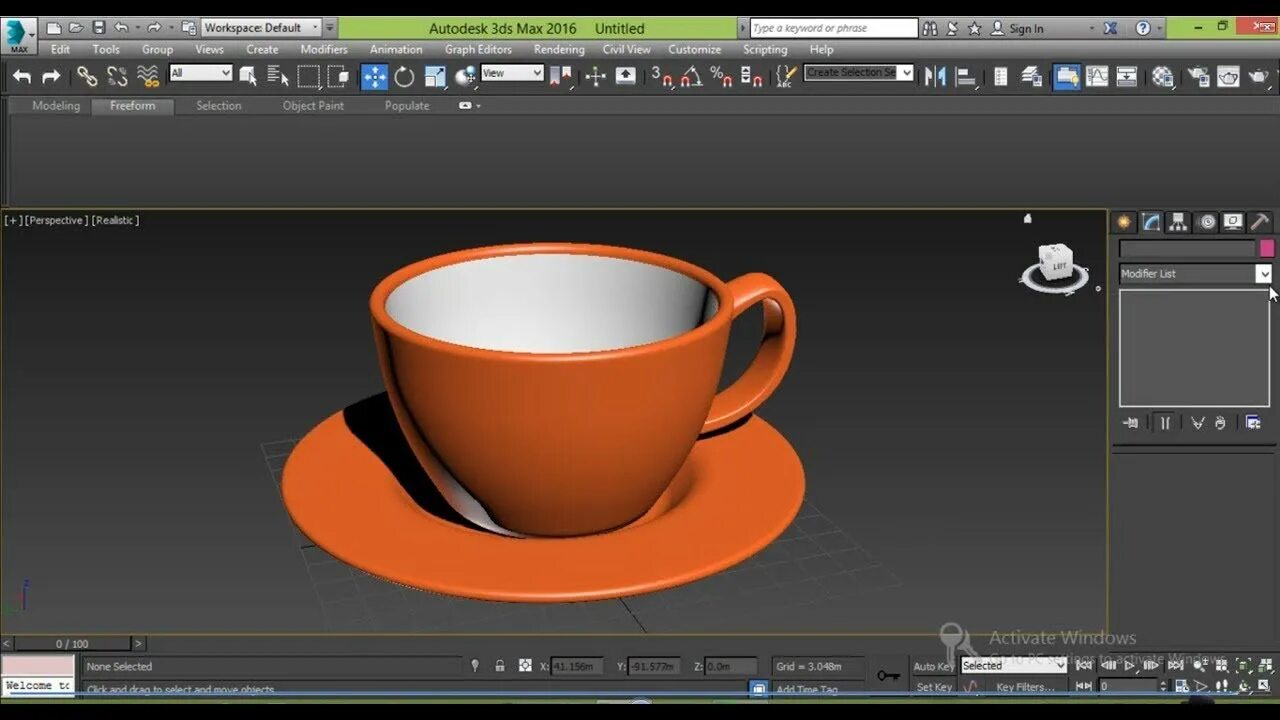Open the Mirror tool

point(935,76)
